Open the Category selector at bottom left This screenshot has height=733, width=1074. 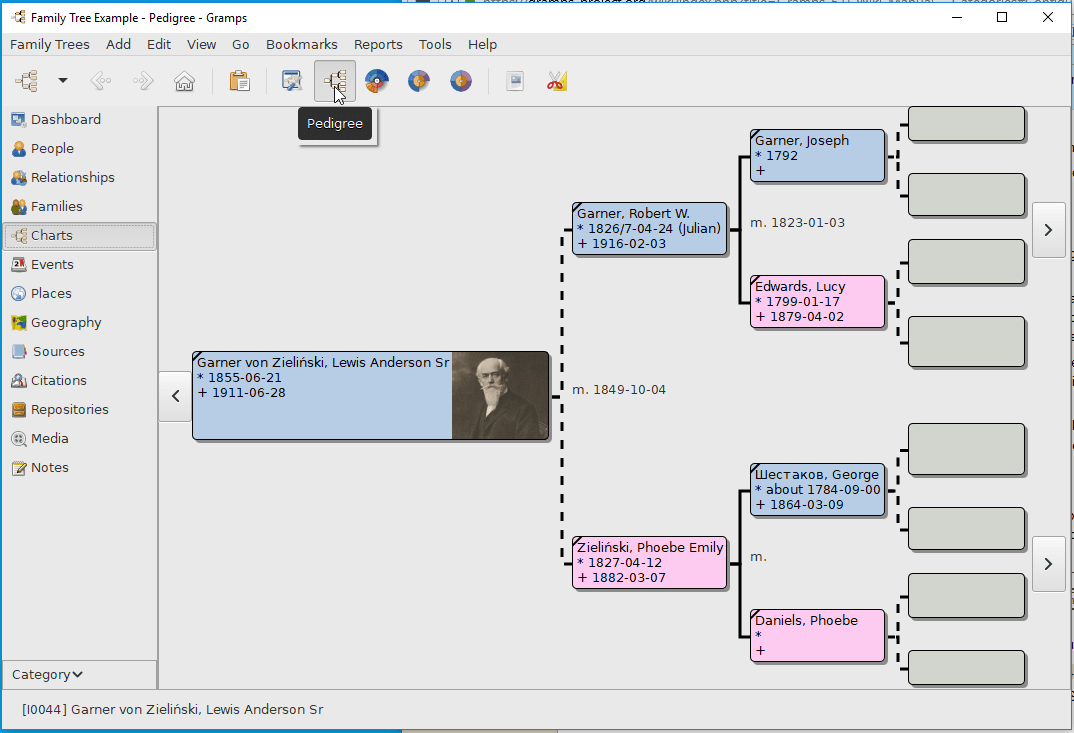(45, 674)
